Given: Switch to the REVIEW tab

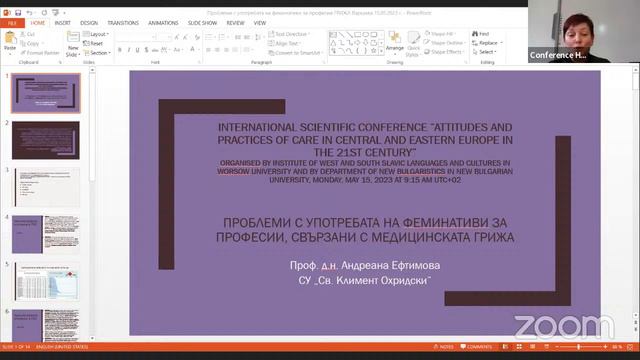Looking at the screenshot, I should pyautogui.click(x=236, y=23).
